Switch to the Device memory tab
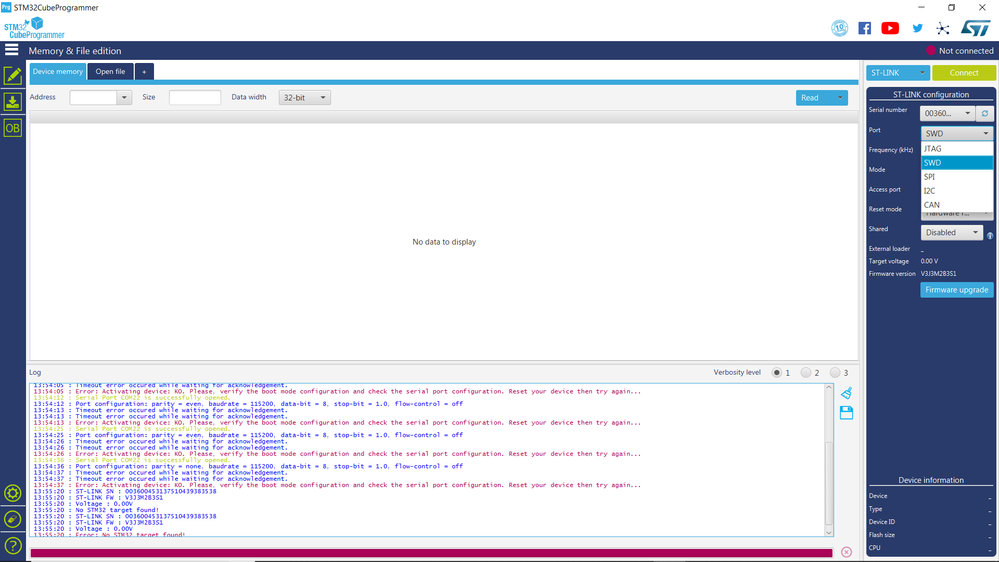999x562 pixels. tap(57, 71)
